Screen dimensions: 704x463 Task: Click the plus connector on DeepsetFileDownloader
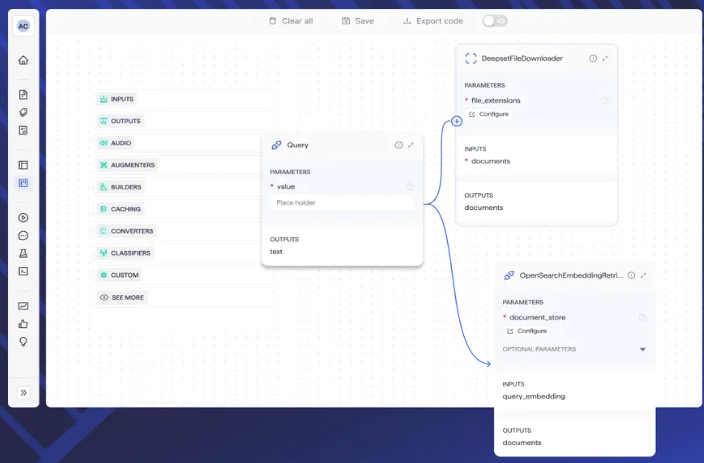457,121
